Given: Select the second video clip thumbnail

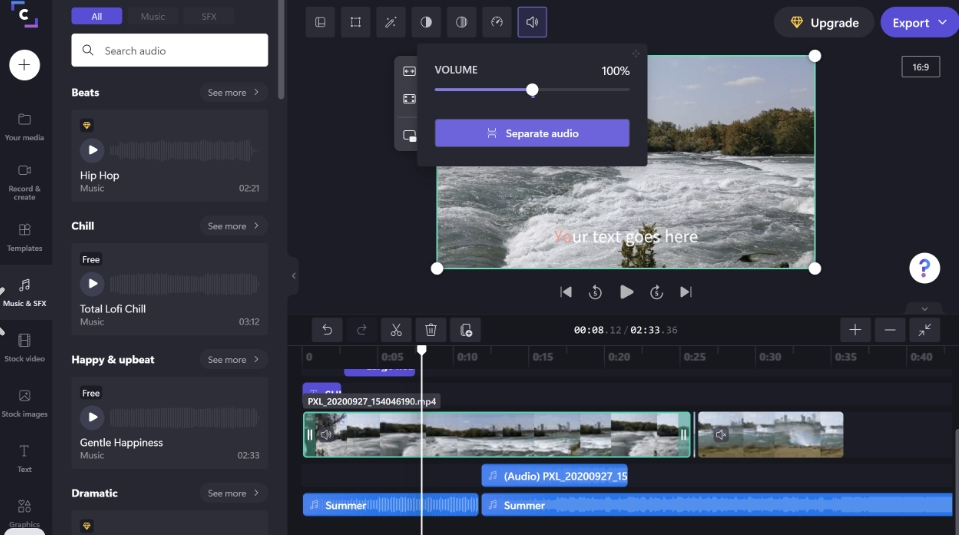Looking at the screenshot, I should (x=771, y=435).
